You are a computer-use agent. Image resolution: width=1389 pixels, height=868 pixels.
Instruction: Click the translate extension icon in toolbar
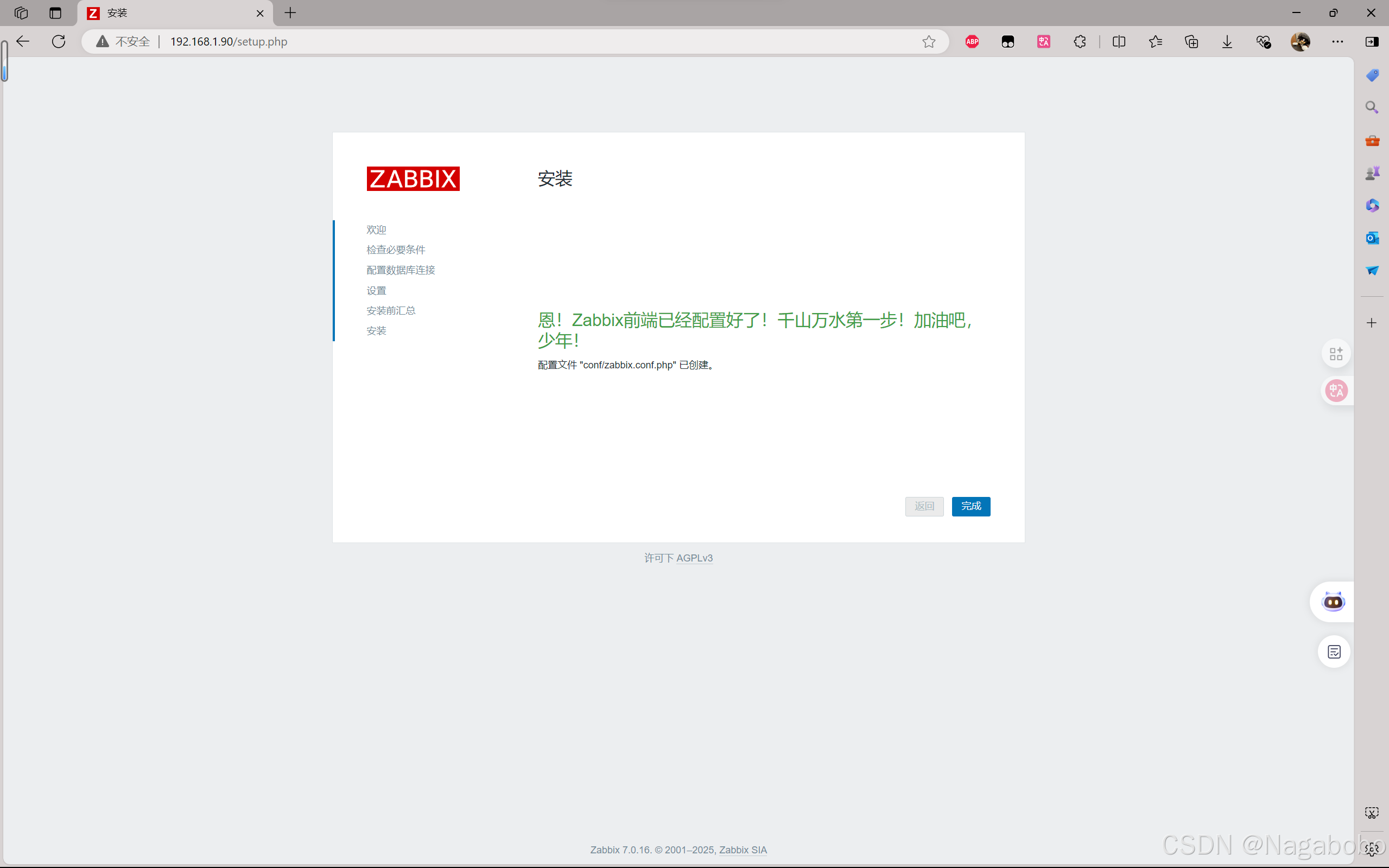(x=1043, y=41)
